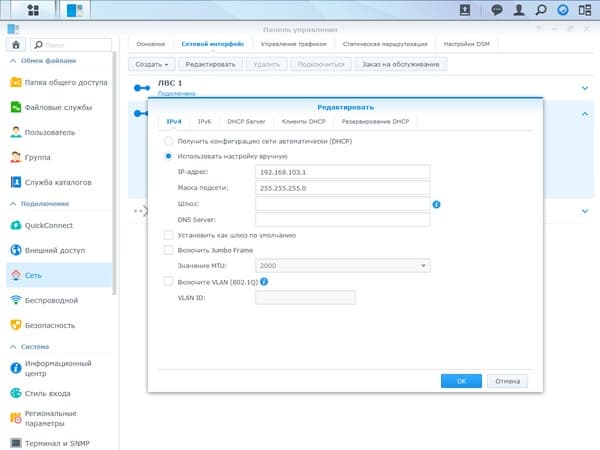Click the VLAN ID input field
Image resolution: width=600 pixels, height=450 pixels.
click(x=305, y=298)
